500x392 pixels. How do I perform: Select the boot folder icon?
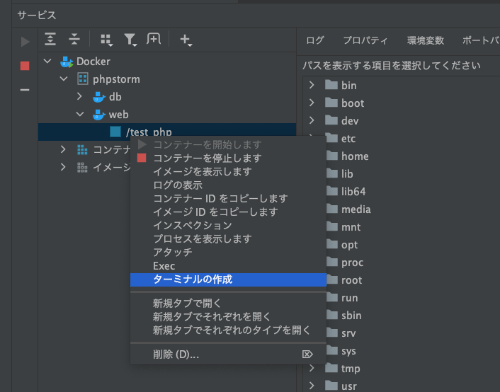(331, 102)
